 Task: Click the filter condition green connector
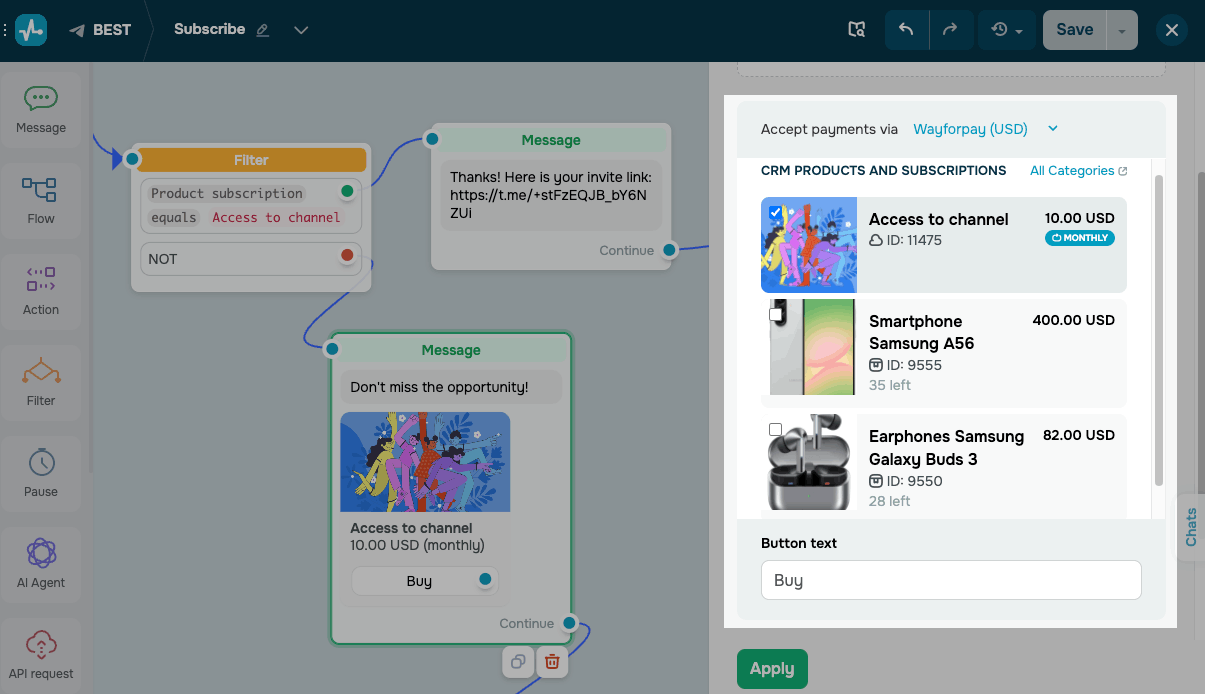[x=347, y=191]
